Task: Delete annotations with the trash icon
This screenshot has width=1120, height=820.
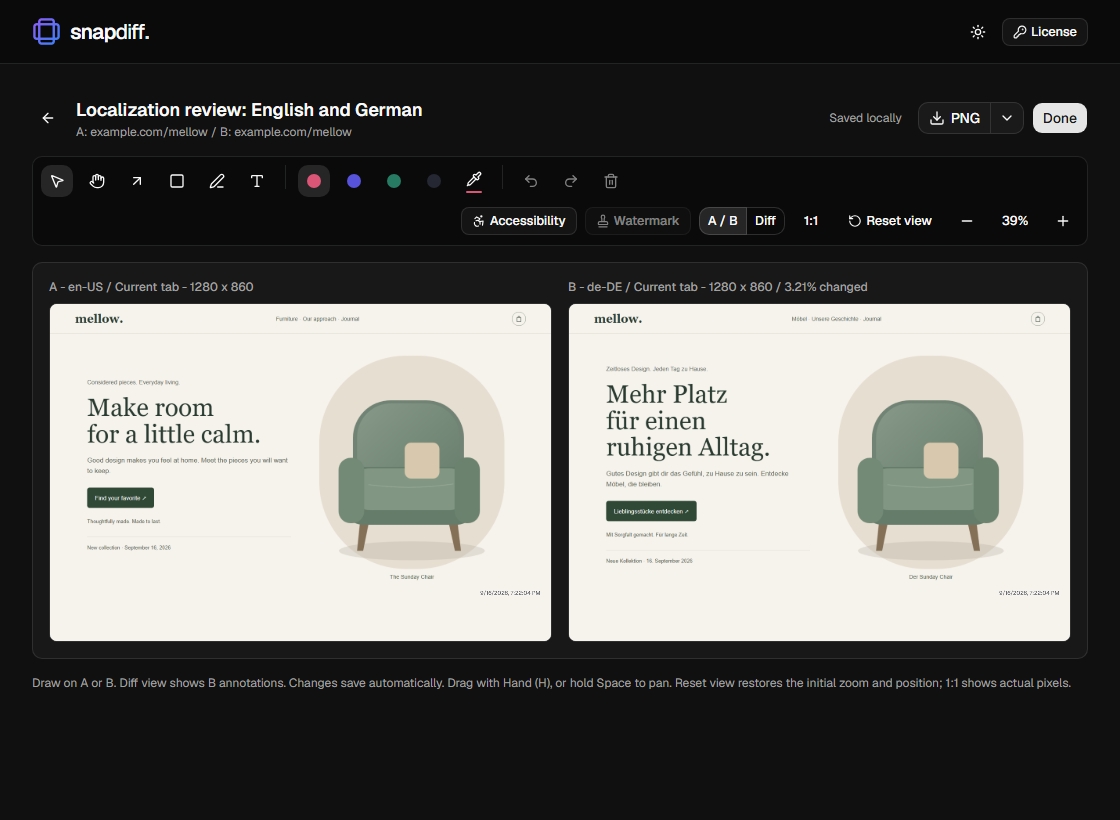Action: [x=611, y=181]
